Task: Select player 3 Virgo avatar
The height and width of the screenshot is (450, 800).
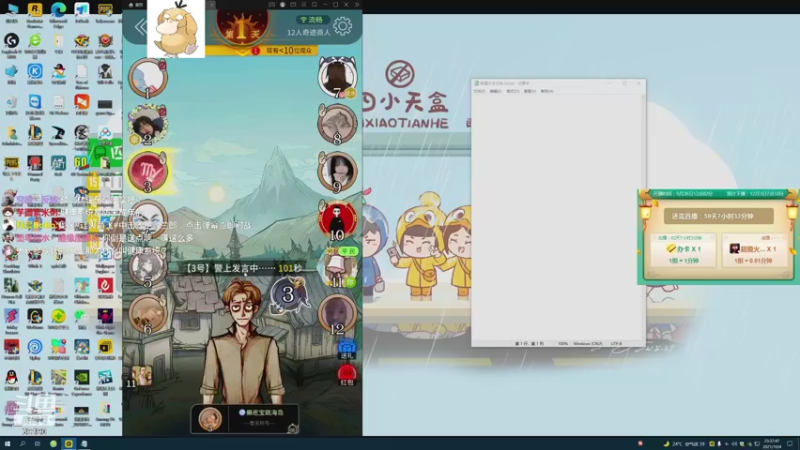Action: coord(148,172)
